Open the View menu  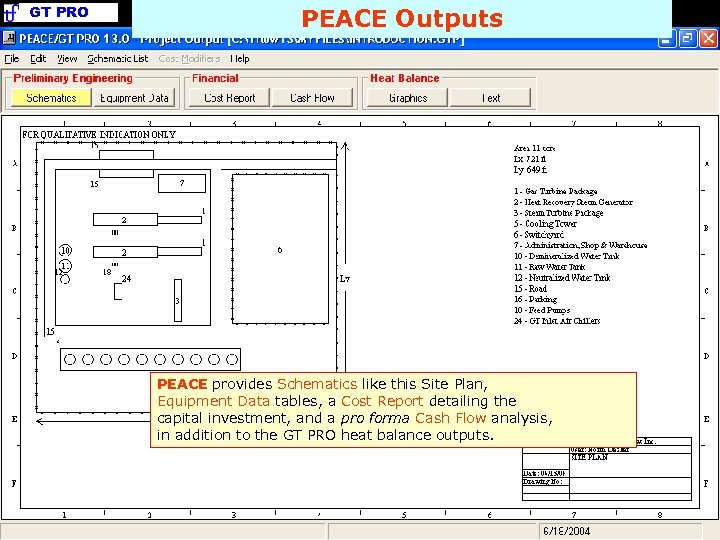[67, 59]
